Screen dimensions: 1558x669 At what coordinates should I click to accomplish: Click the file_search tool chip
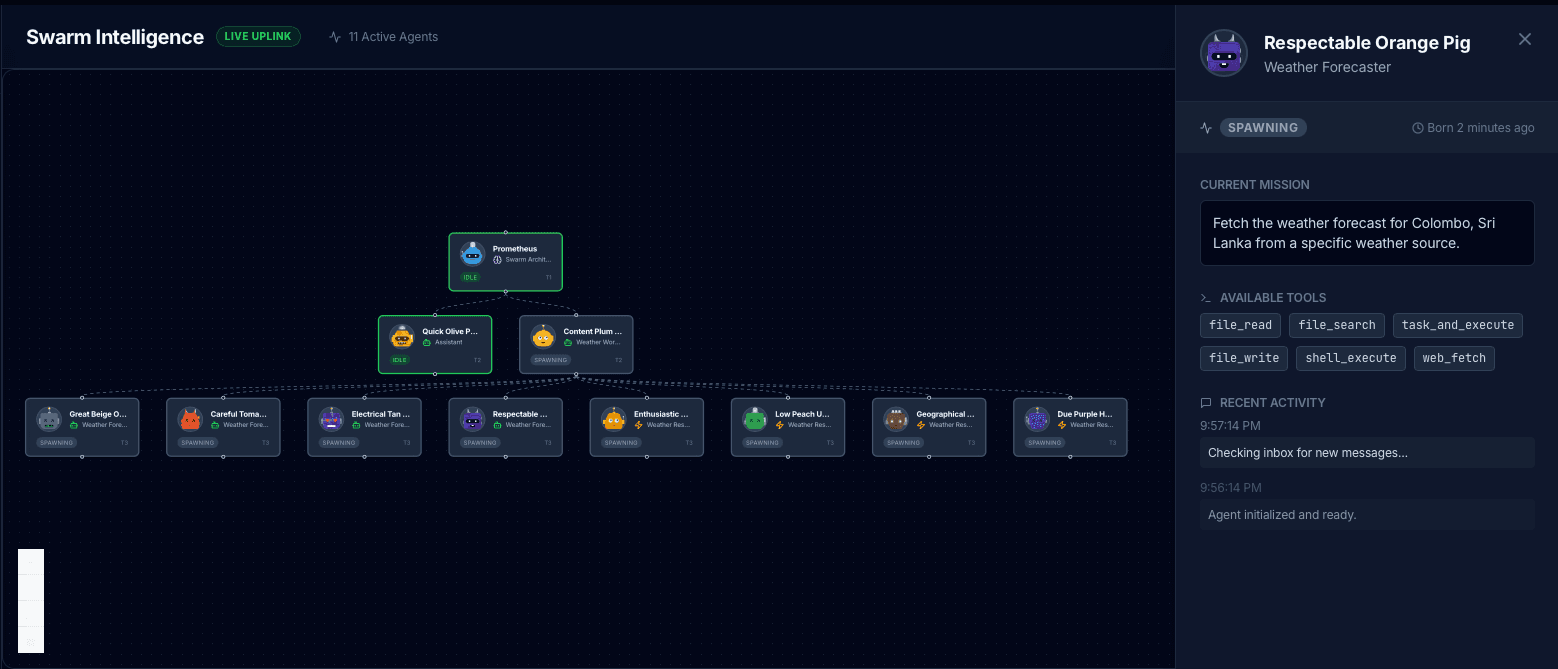(1337, 325)
